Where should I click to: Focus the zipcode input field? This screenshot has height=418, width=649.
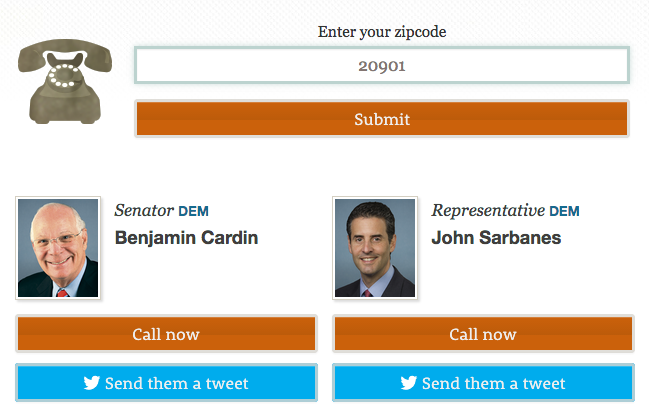click(x=381, y=66)
